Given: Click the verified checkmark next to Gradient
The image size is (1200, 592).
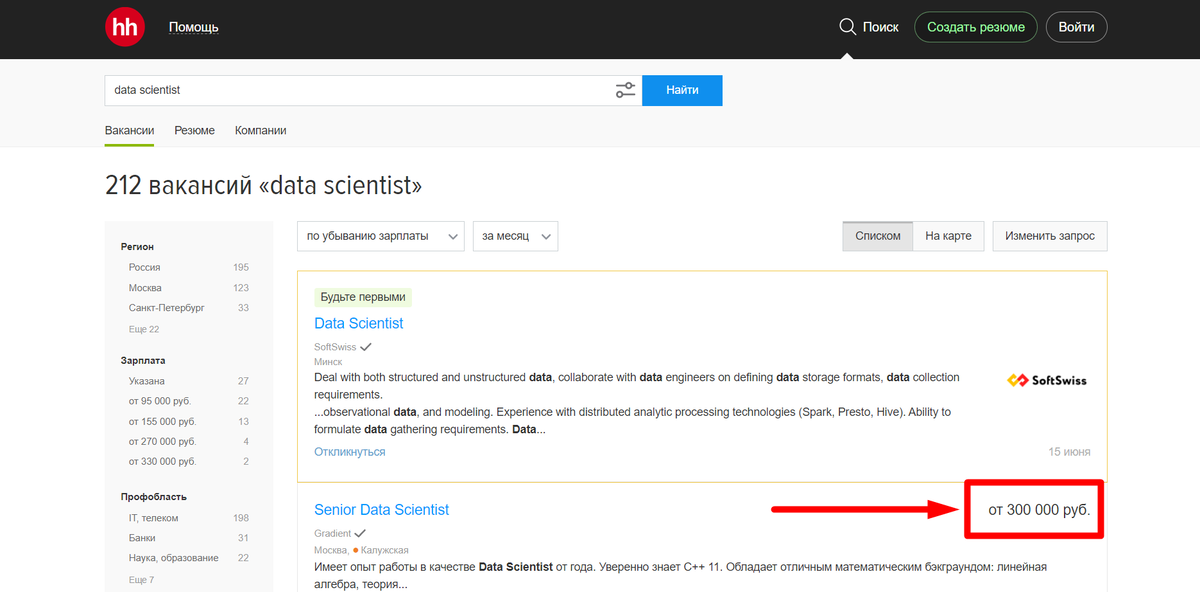Looking at the screenshot, I should (360, 533).
